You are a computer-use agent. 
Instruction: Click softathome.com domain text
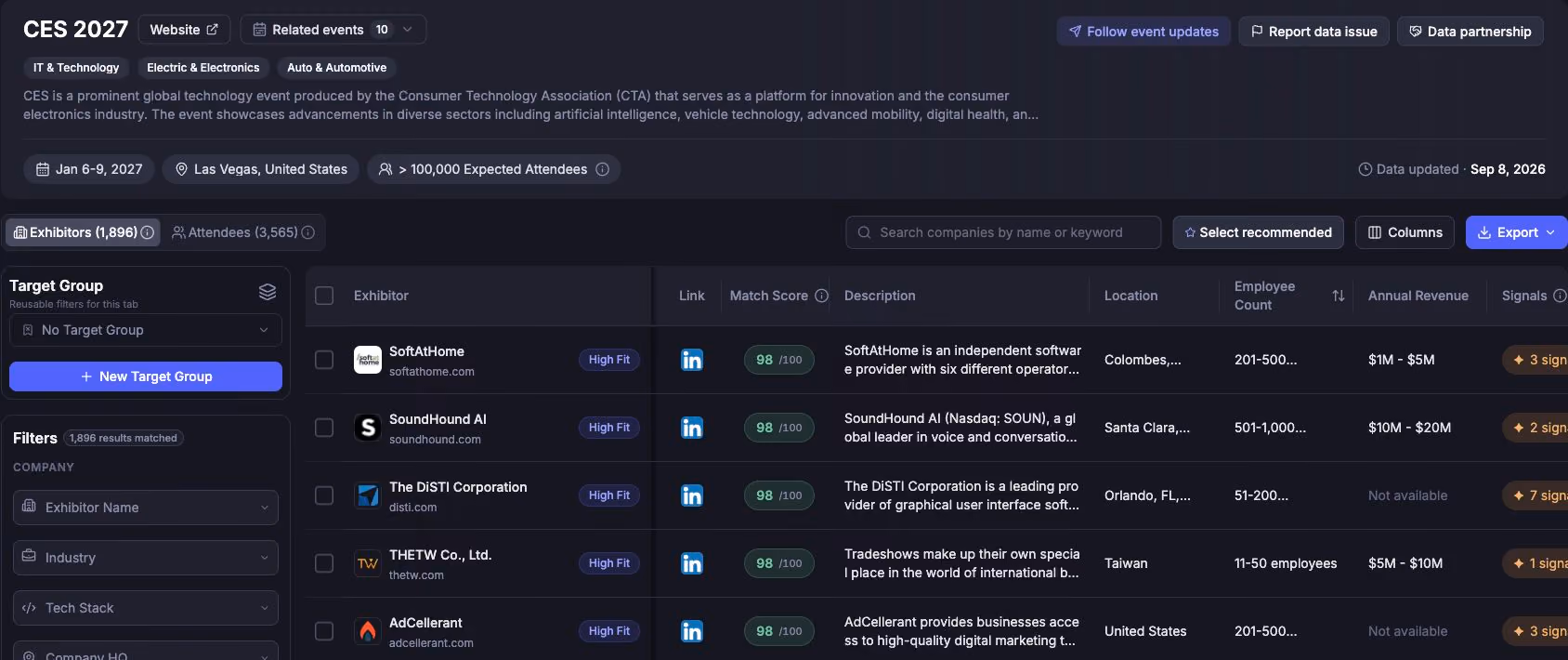(431, 372)
